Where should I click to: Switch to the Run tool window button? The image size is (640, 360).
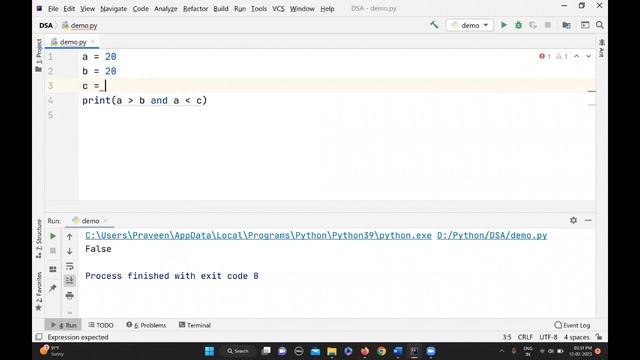pos(64,325)
